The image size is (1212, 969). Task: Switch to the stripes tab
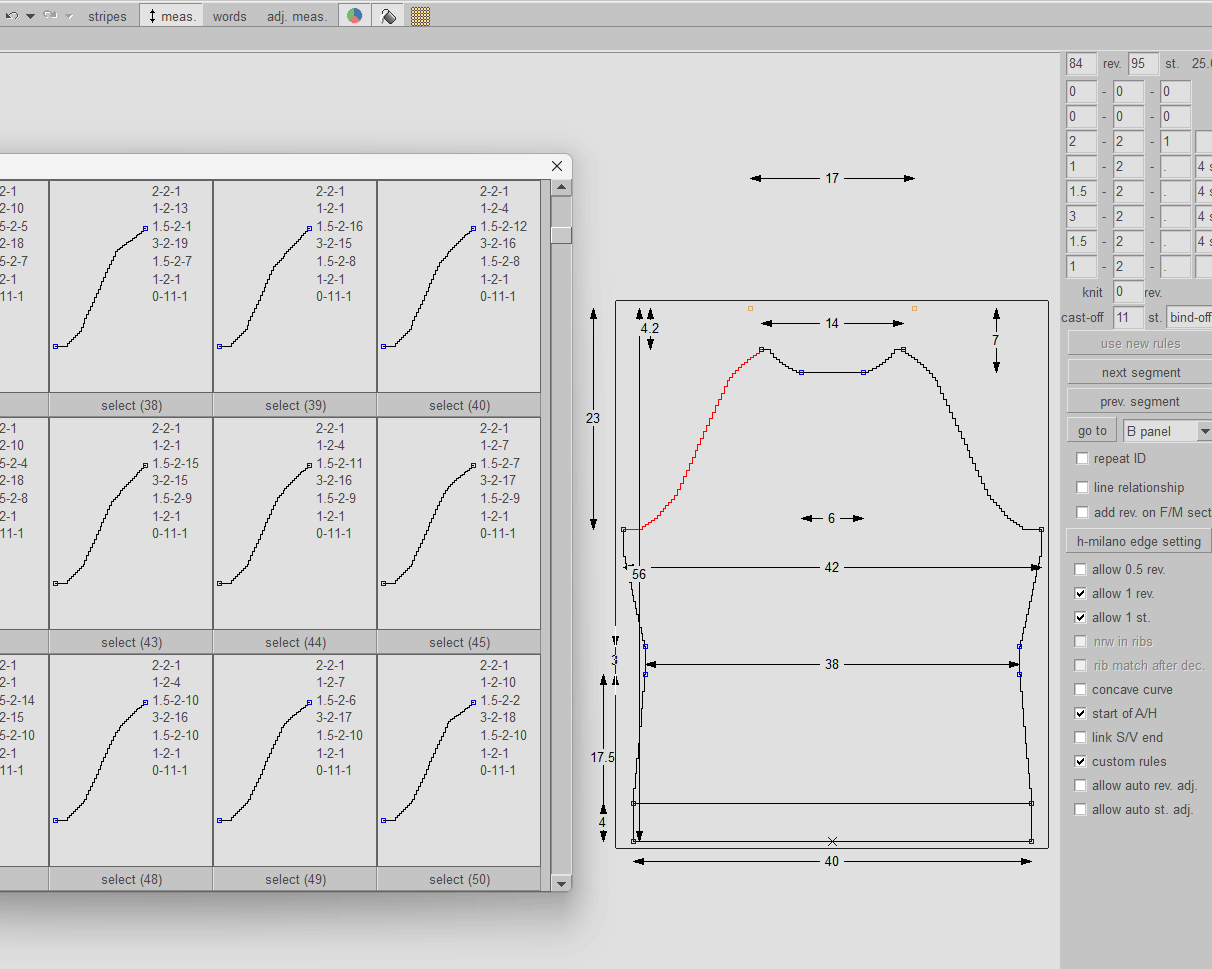pos(107,16)
